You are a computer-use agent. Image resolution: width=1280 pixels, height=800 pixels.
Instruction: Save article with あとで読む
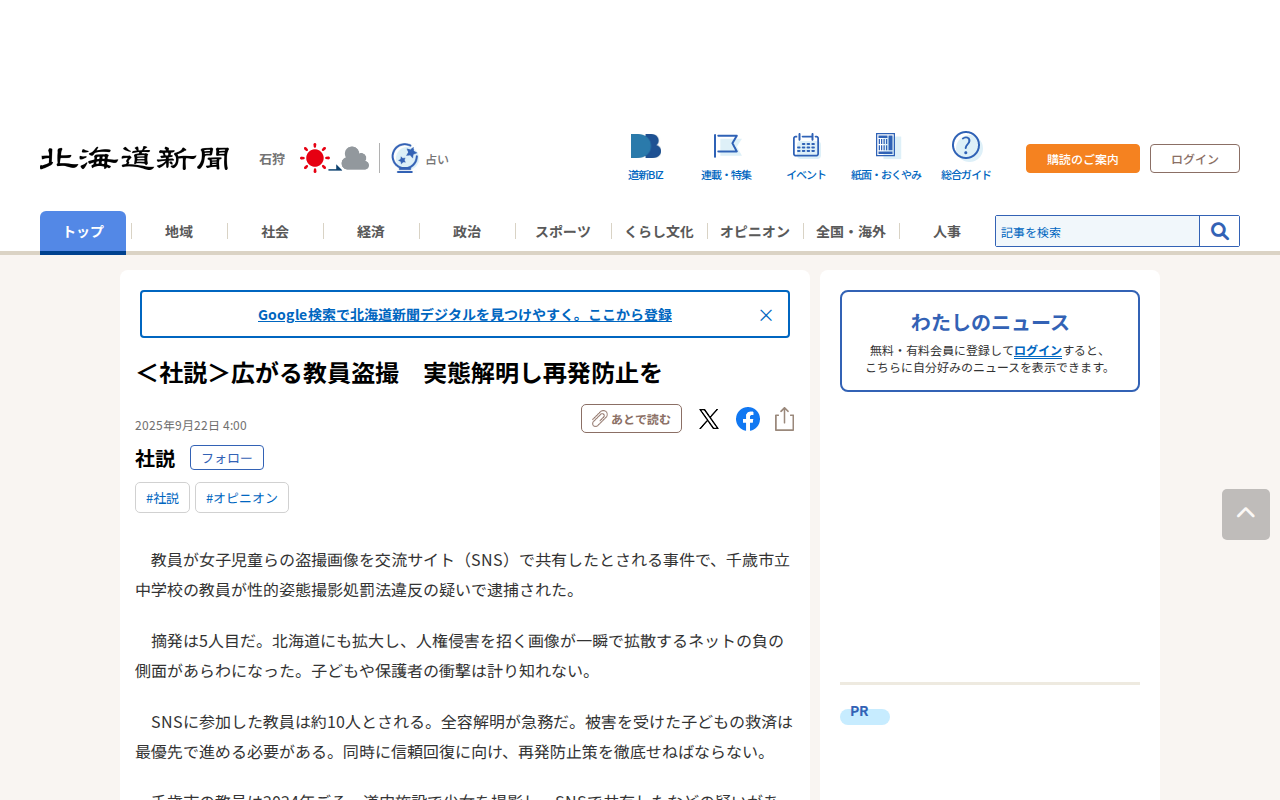pyautogui.click(x=632, y=419)
